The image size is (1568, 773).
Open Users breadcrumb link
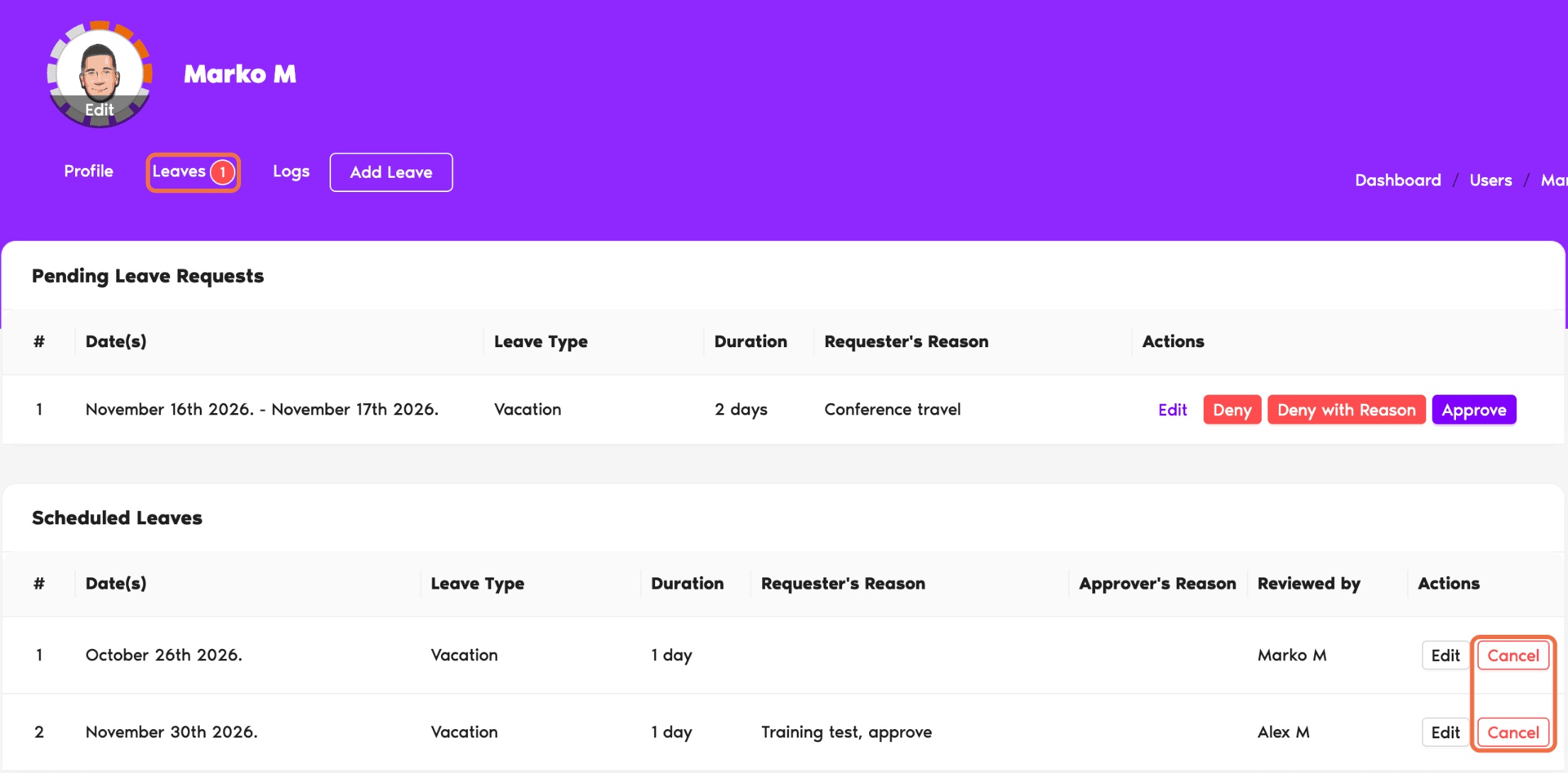point(1491,180)
